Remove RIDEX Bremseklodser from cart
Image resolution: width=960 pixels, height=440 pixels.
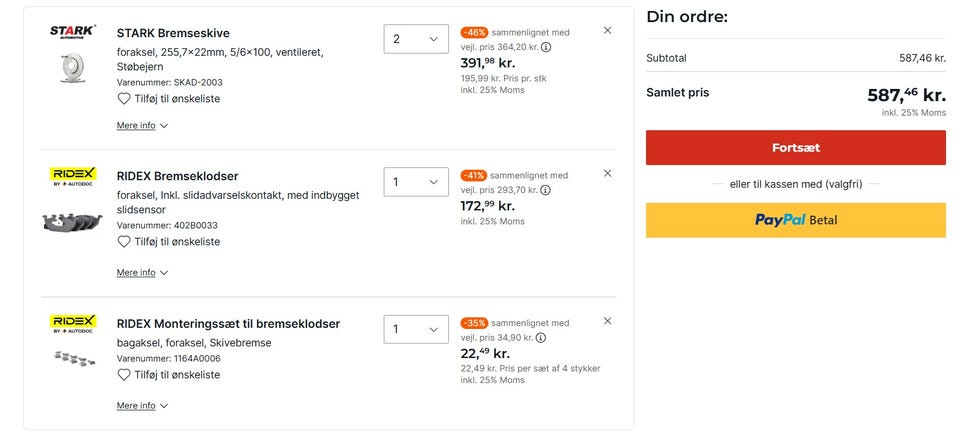[x=607, y=174]
